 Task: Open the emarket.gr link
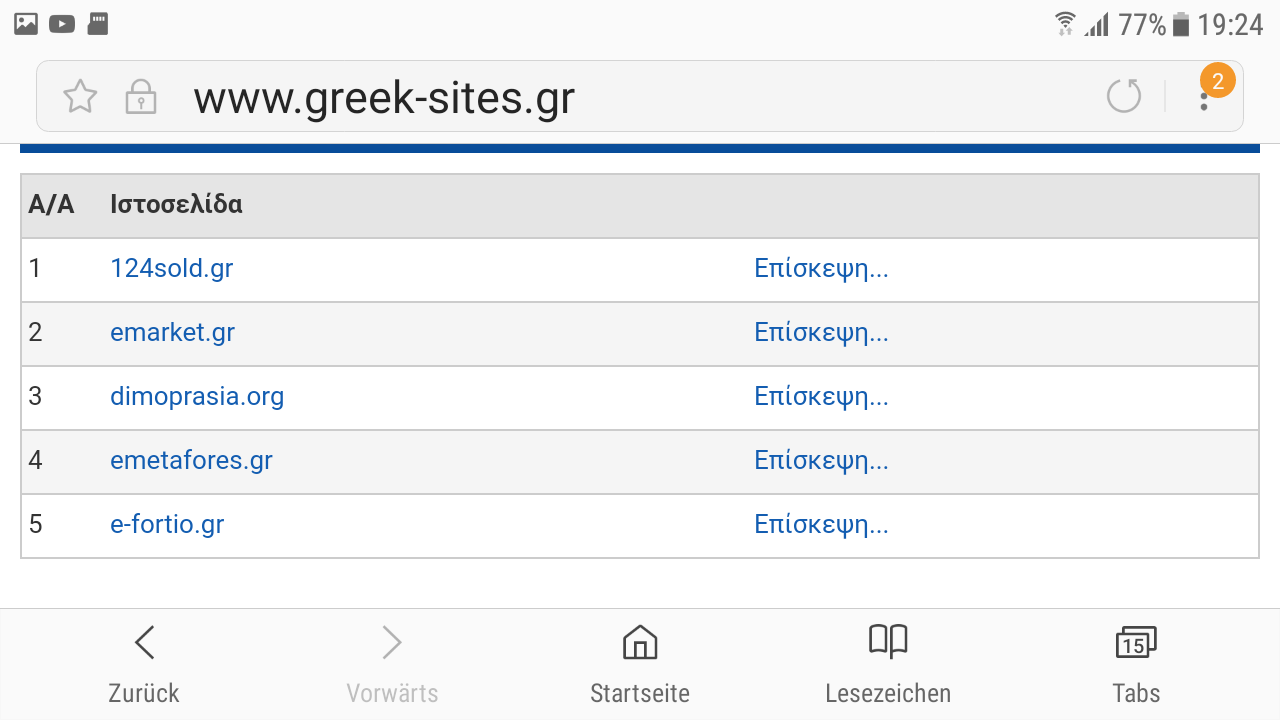coord(172,333)
